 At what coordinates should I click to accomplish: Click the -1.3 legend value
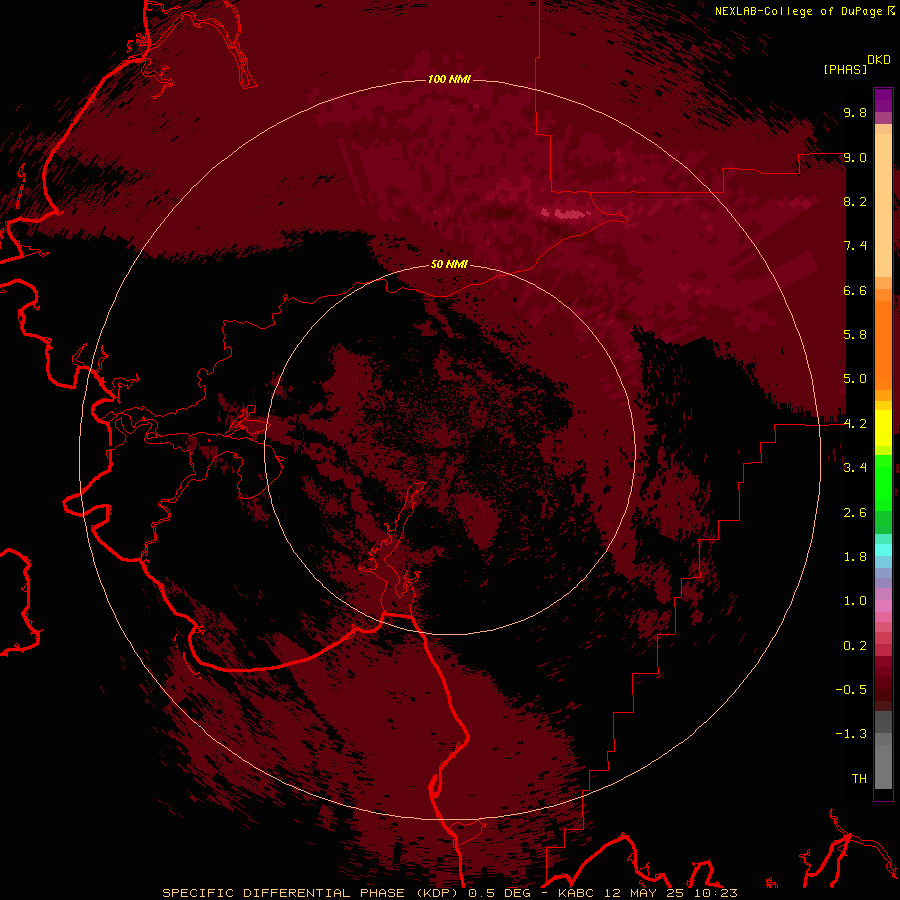point(851,734)
